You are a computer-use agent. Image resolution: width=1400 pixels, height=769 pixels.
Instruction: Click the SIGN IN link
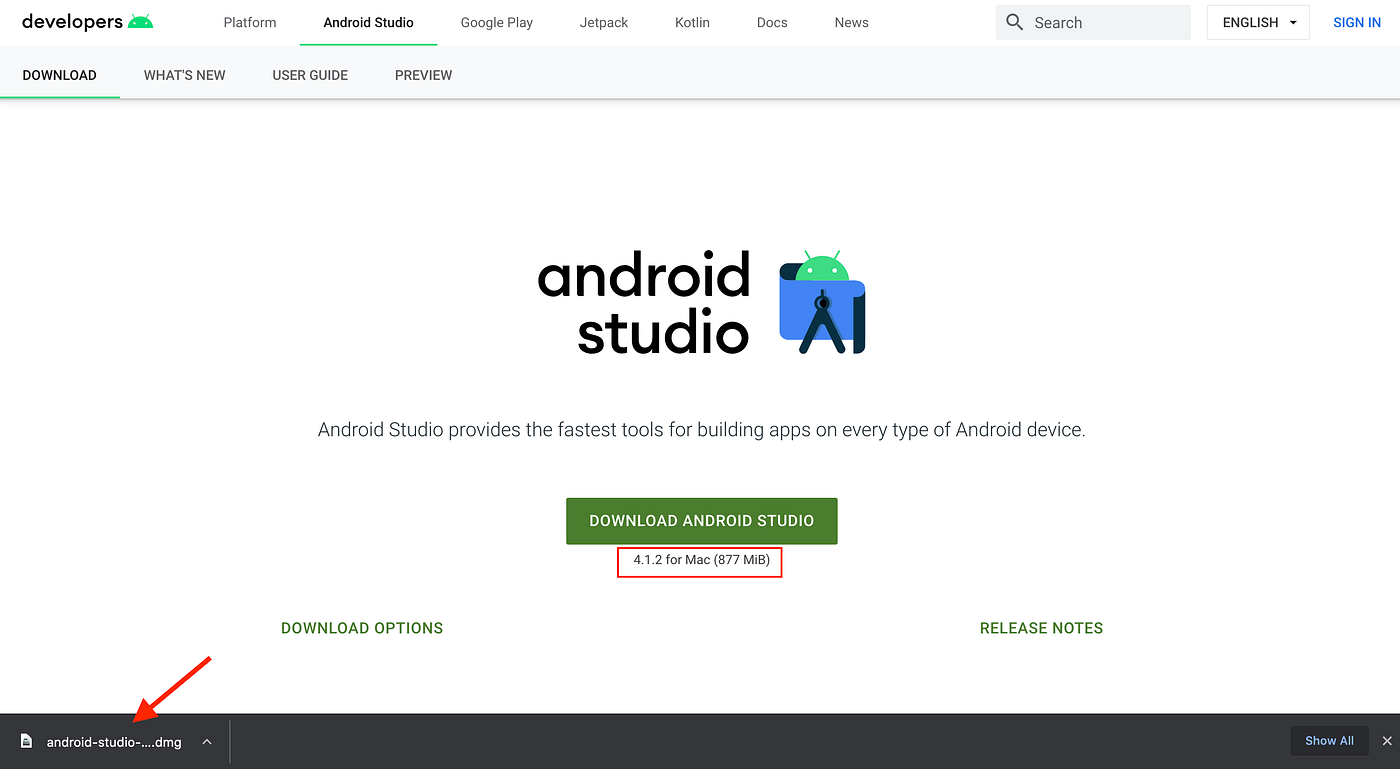coord(1357,22)
